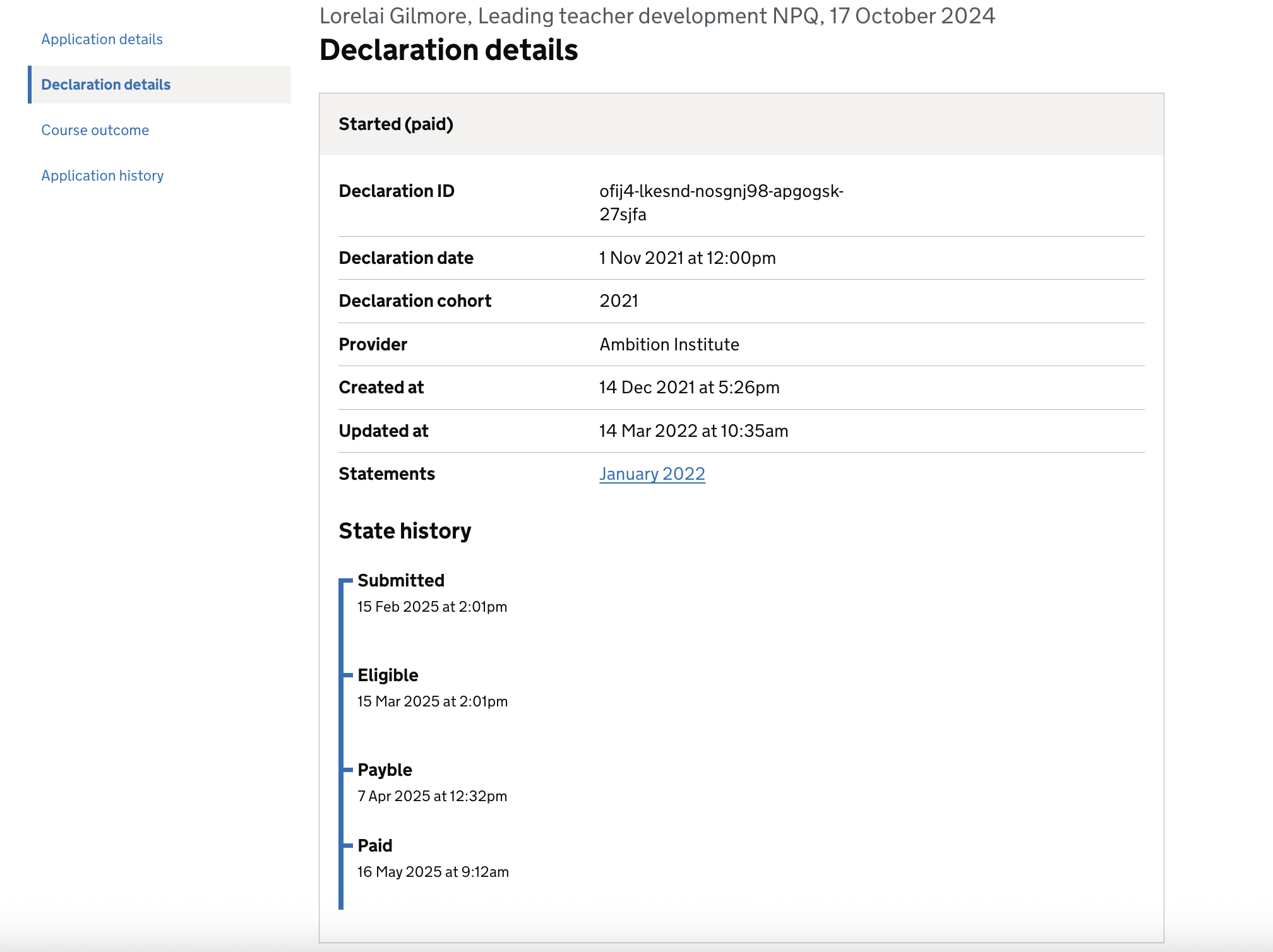Viewport: 1273px width, 952px height.
Task: Select the Declaration ID value
Action: pyautogui.click(x=722, y=201)
